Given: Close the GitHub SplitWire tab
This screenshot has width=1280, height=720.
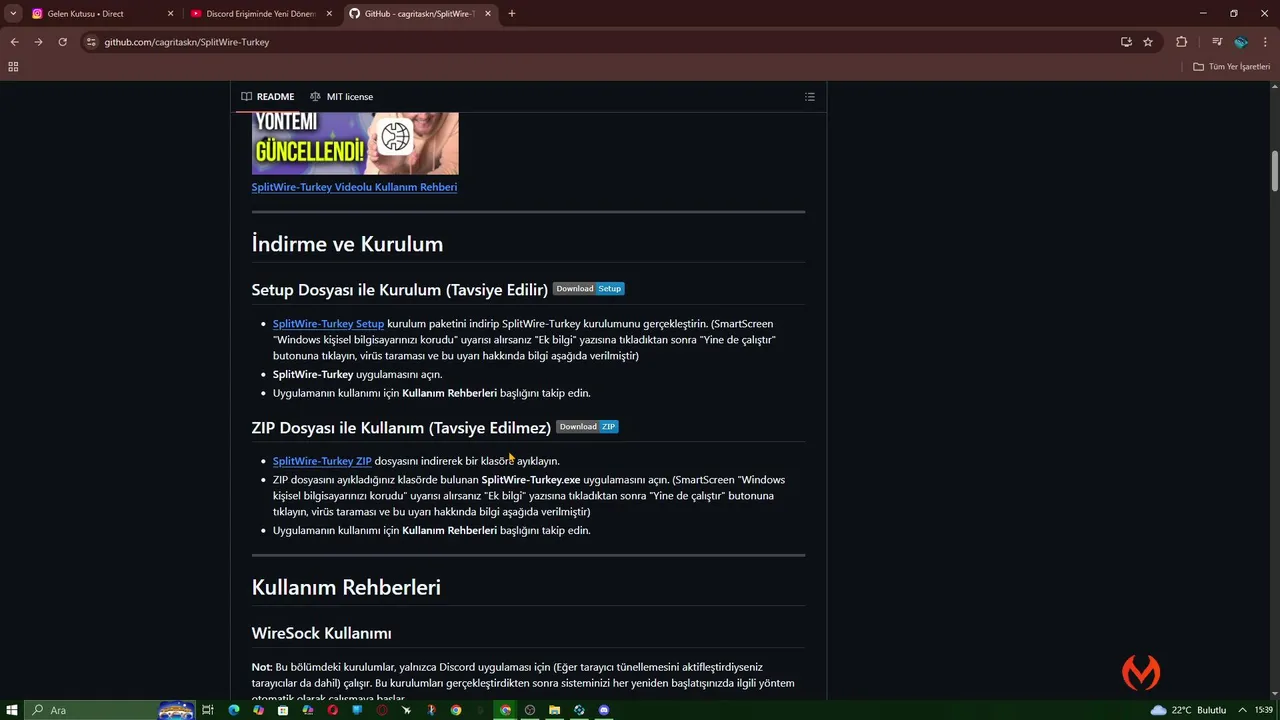Looking at the screenshot, I should [488, 14].
